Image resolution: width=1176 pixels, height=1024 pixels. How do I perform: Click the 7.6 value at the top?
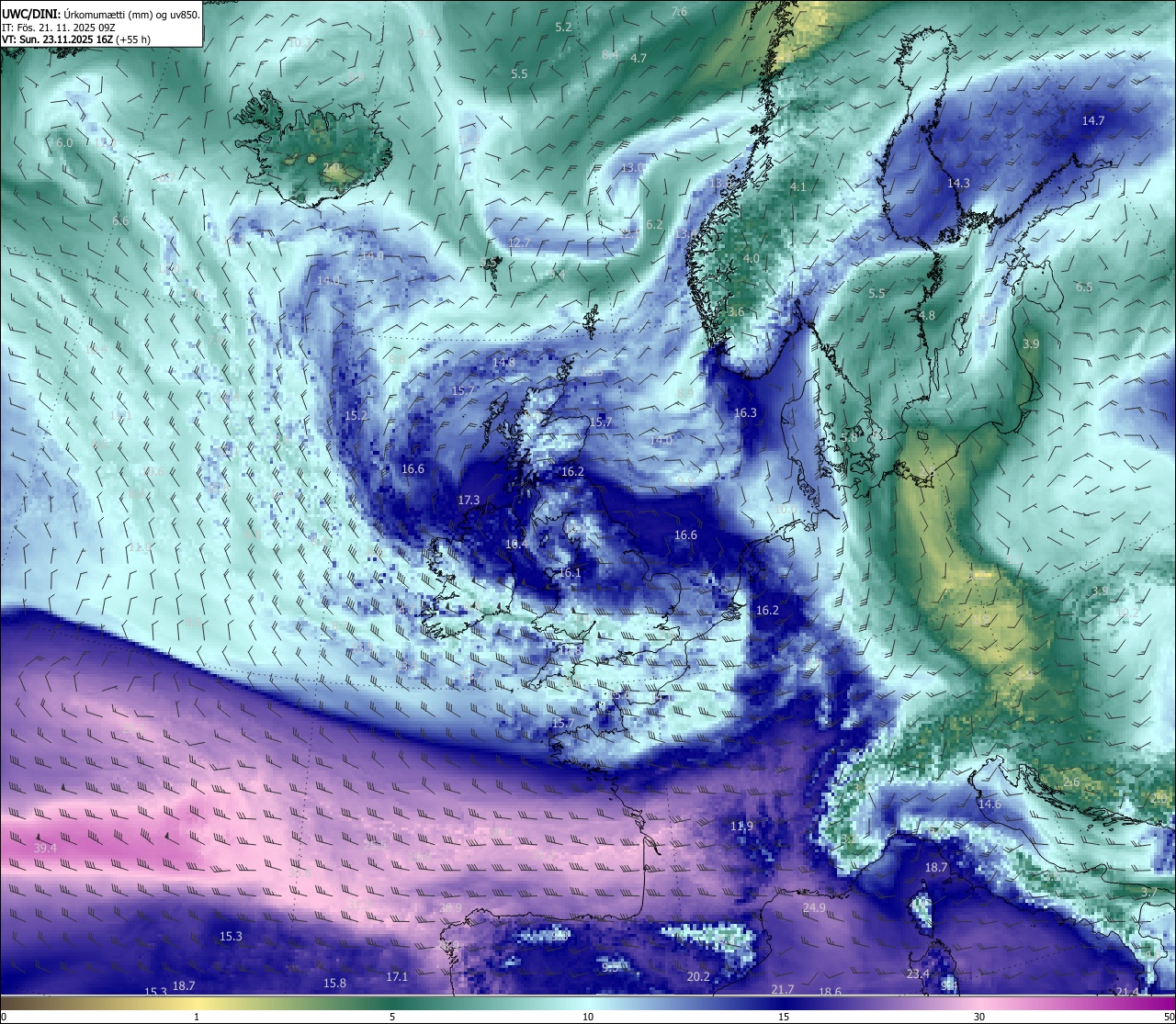click(x=679, y=12)
